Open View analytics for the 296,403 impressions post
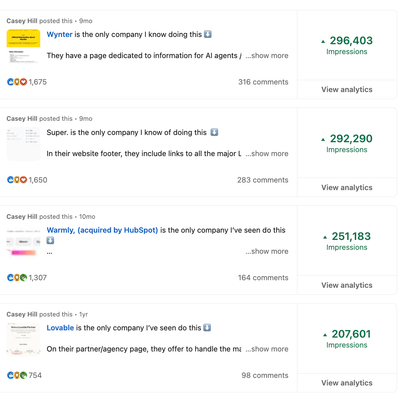400x400 pixels. 347,89
